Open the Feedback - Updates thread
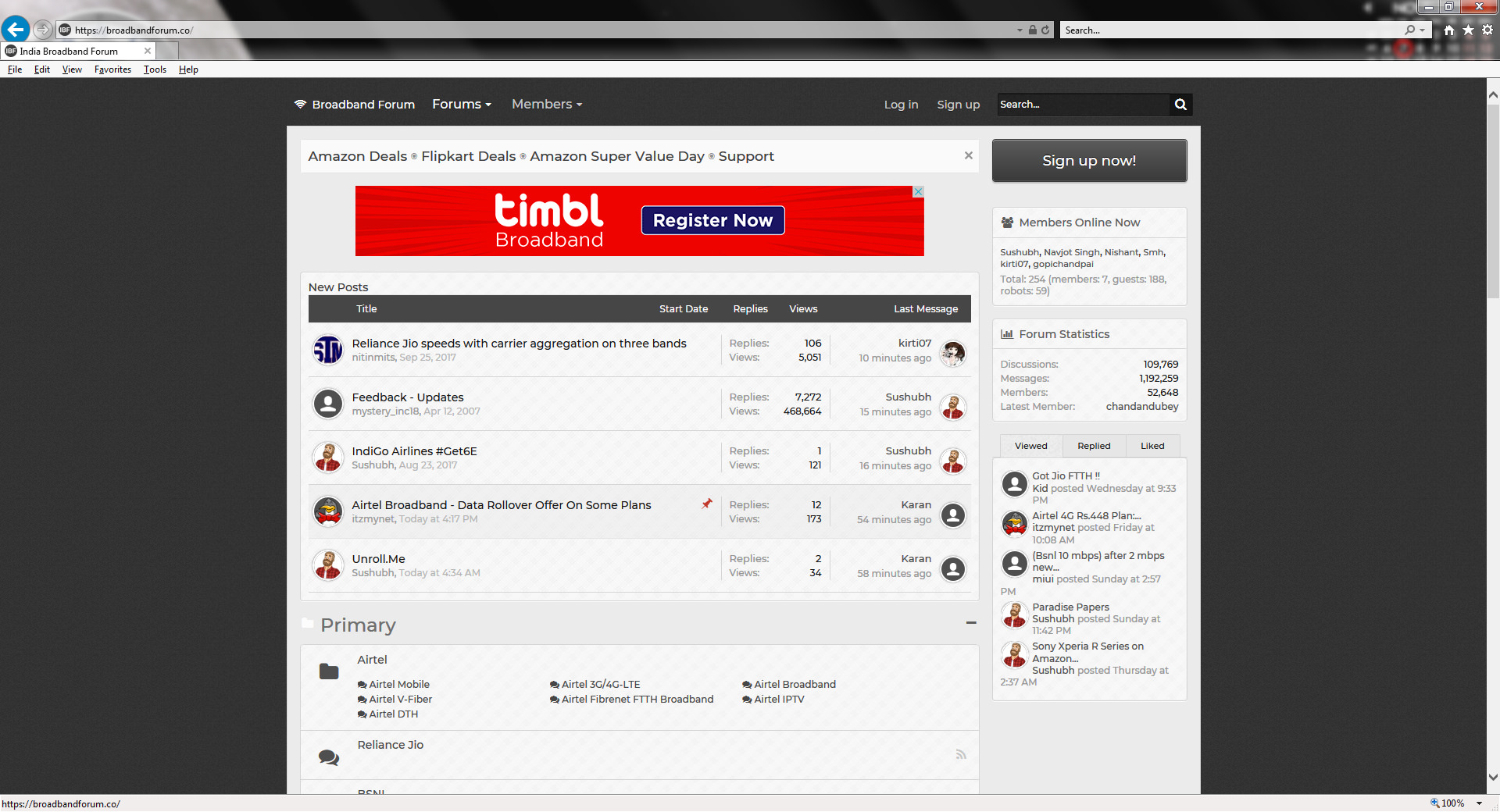Screen dimensions: 1500x812 point(408,397)
